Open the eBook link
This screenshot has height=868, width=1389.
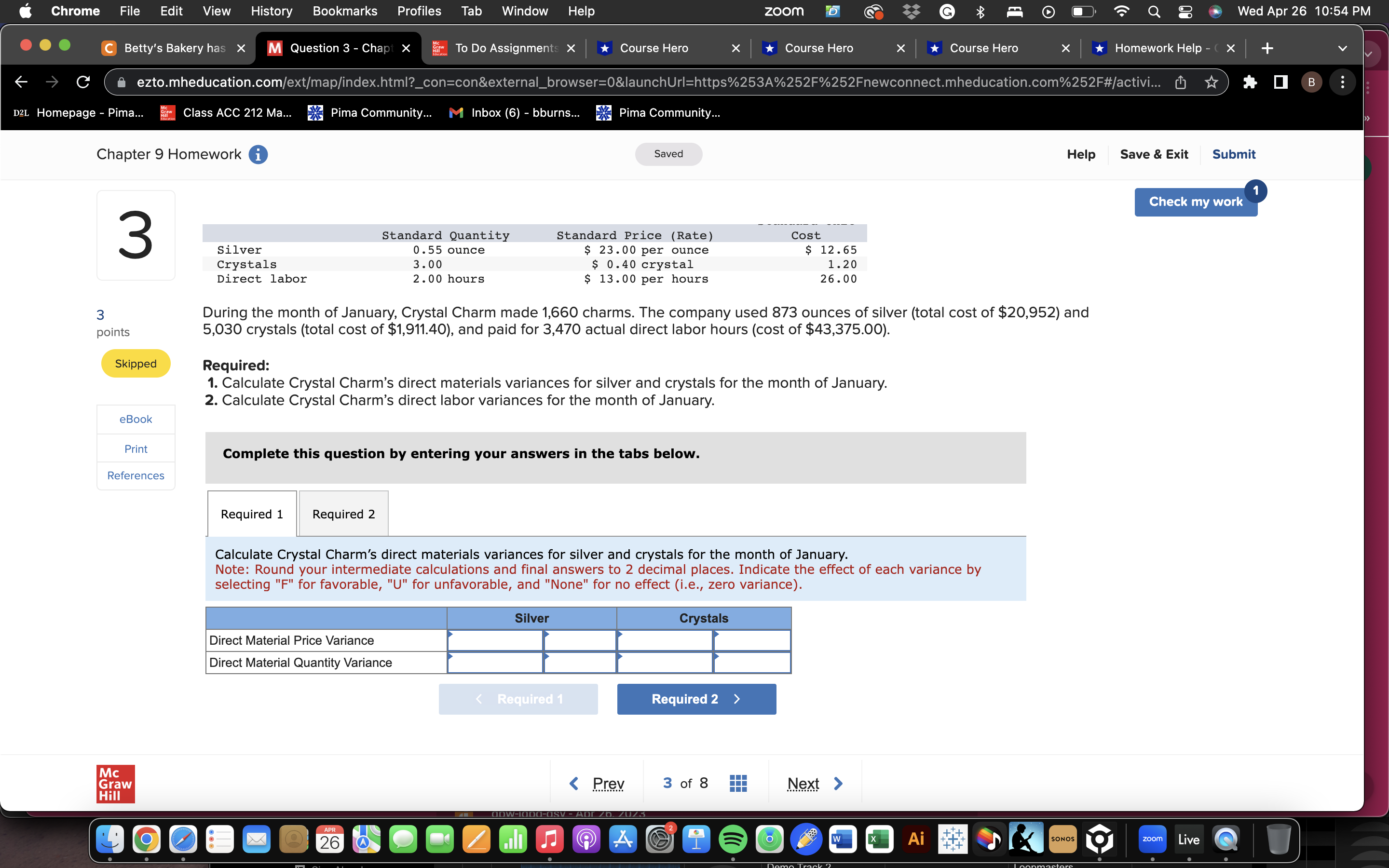[x=136, y=419]
